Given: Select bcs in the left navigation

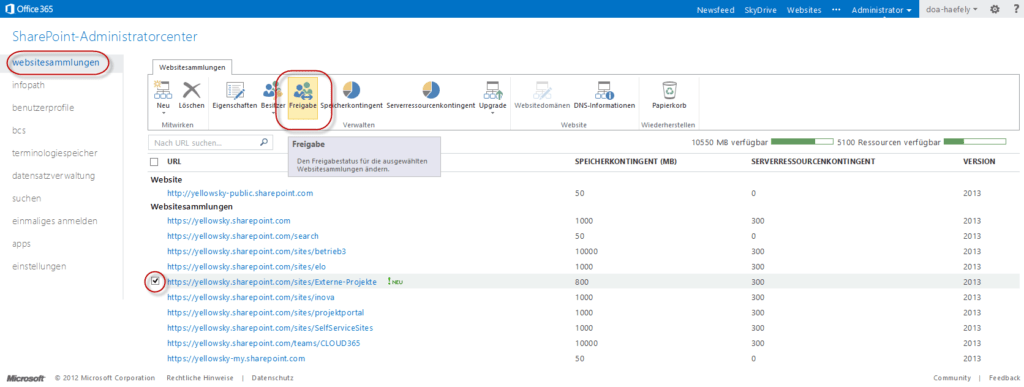Looking at the screenshot, I should tap(18, 131).
